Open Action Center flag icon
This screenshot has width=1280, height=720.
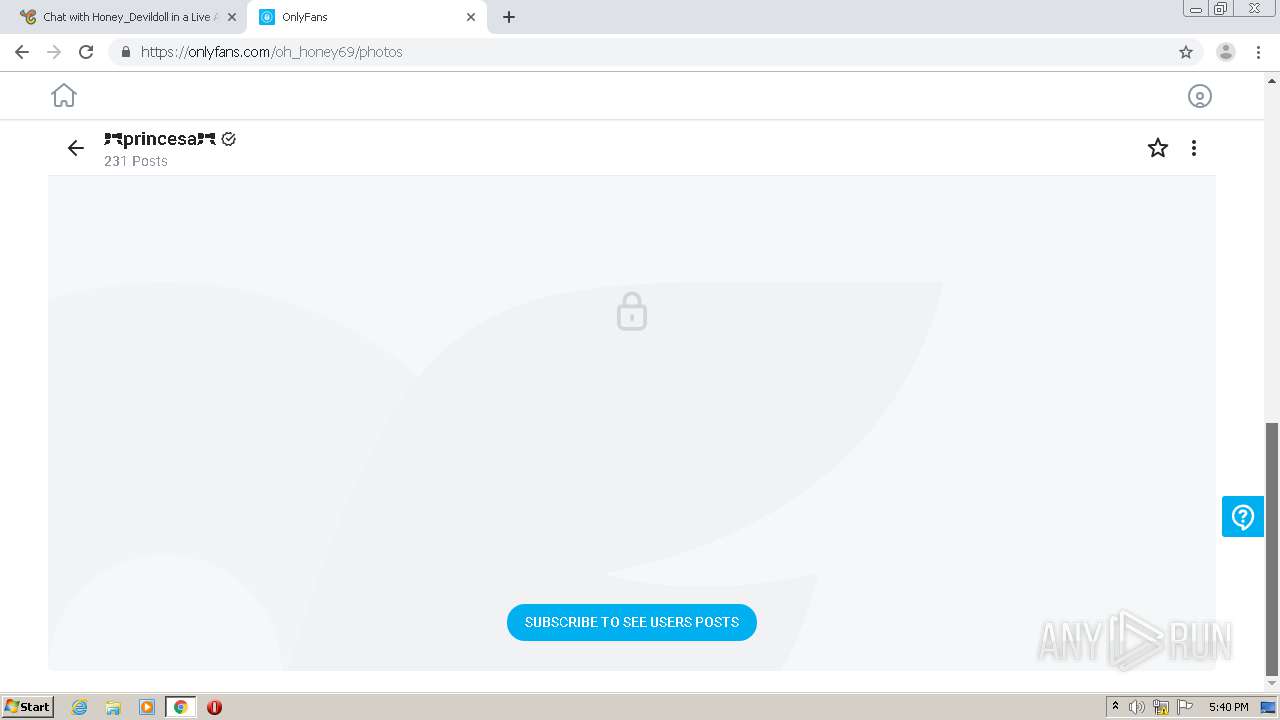(x=1185, y=707)
